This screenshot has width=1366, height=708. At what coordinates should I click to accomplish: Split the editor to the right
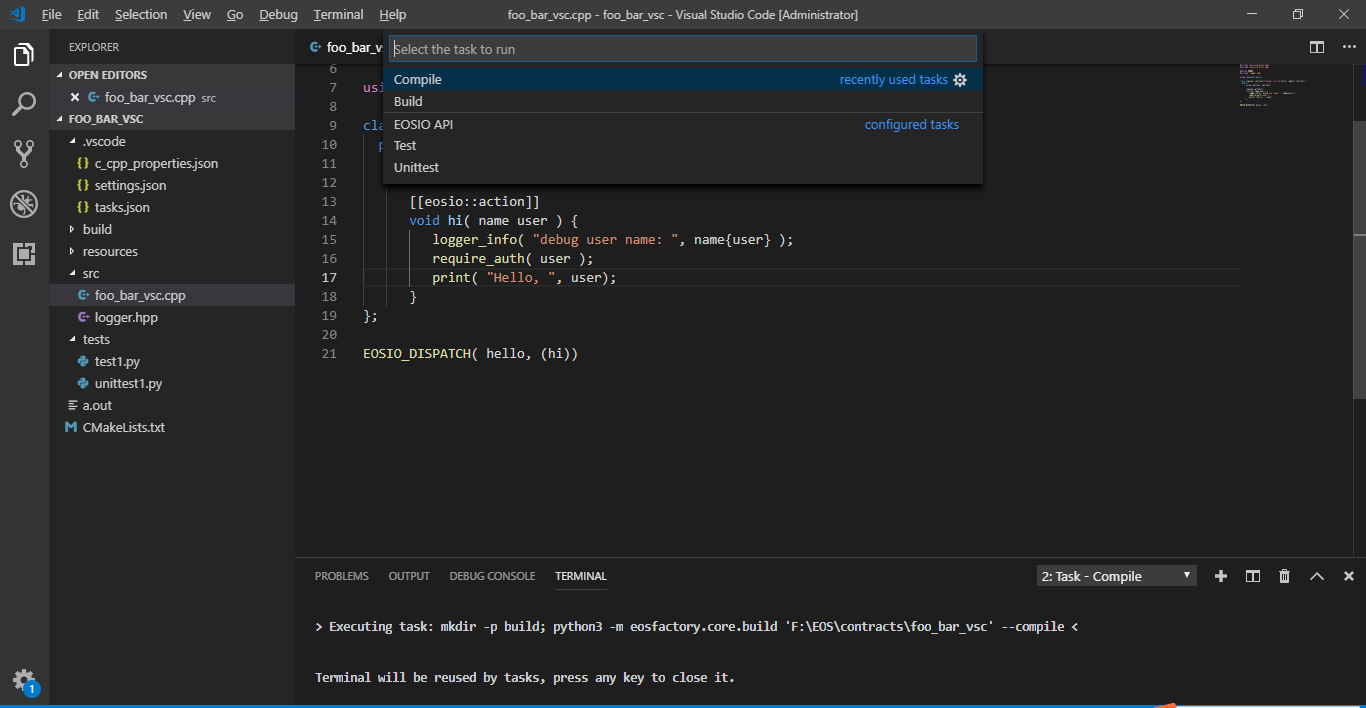(1317, 47)
